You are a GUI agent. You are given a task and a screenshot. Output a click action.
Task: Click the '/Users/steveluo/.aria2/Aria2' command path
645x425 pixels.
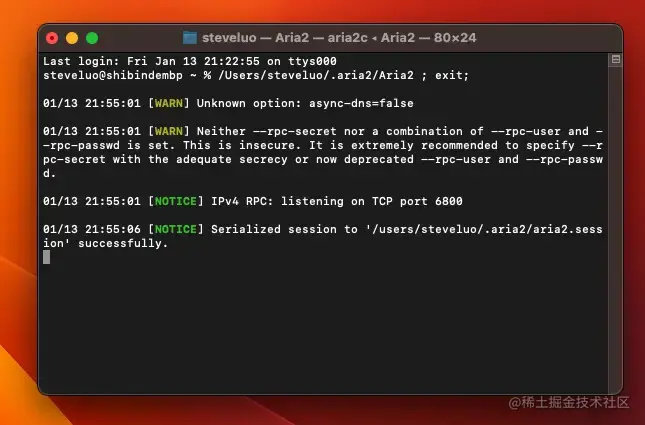(316, 75)
